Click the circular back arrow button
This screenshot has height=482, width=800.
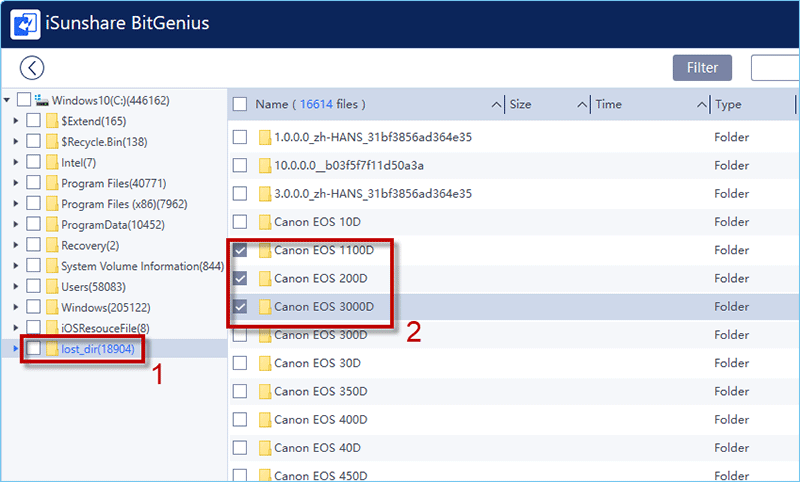tap(32, 68)
